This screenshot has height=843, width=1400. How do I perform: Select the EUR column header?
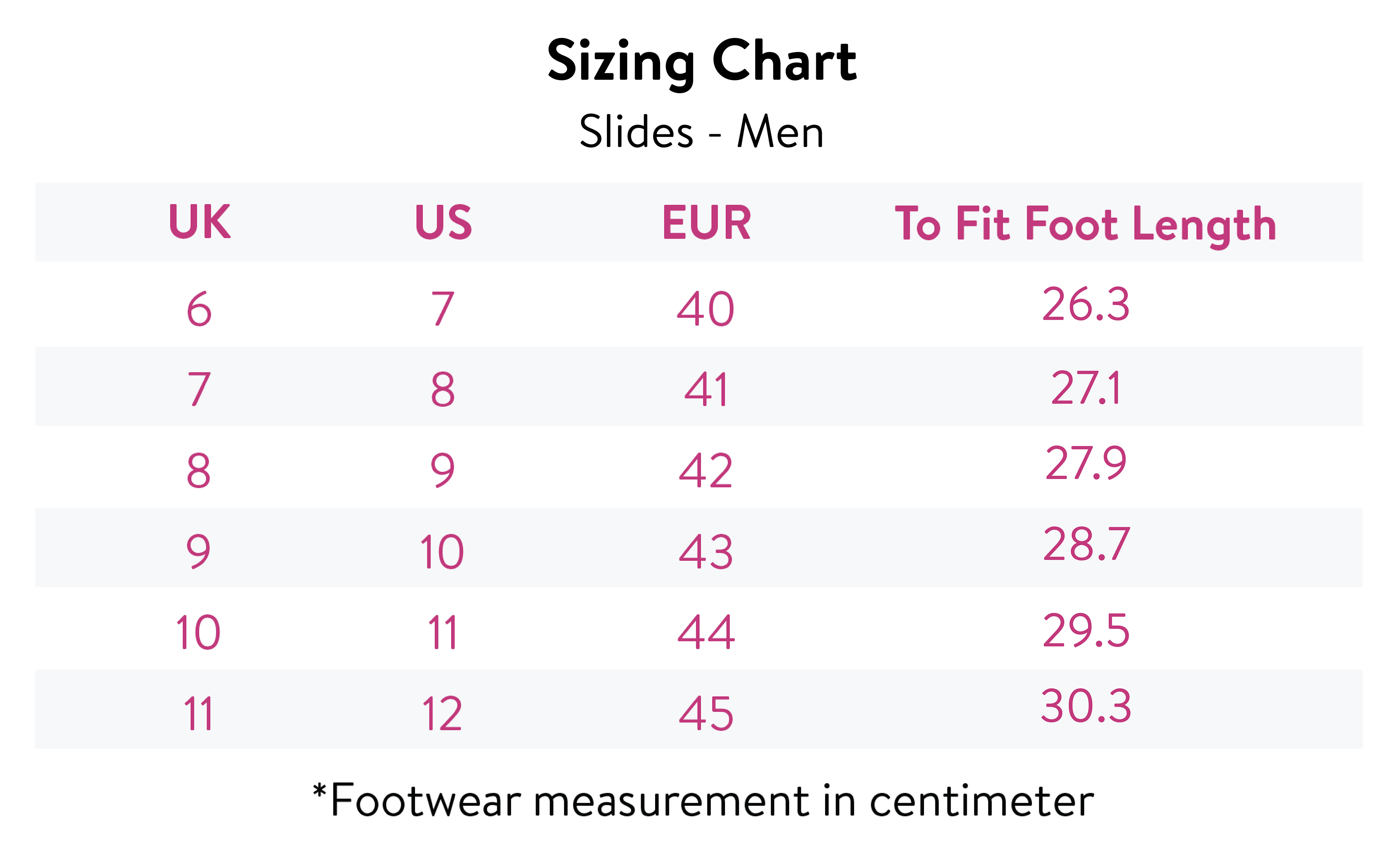(706, 222)
